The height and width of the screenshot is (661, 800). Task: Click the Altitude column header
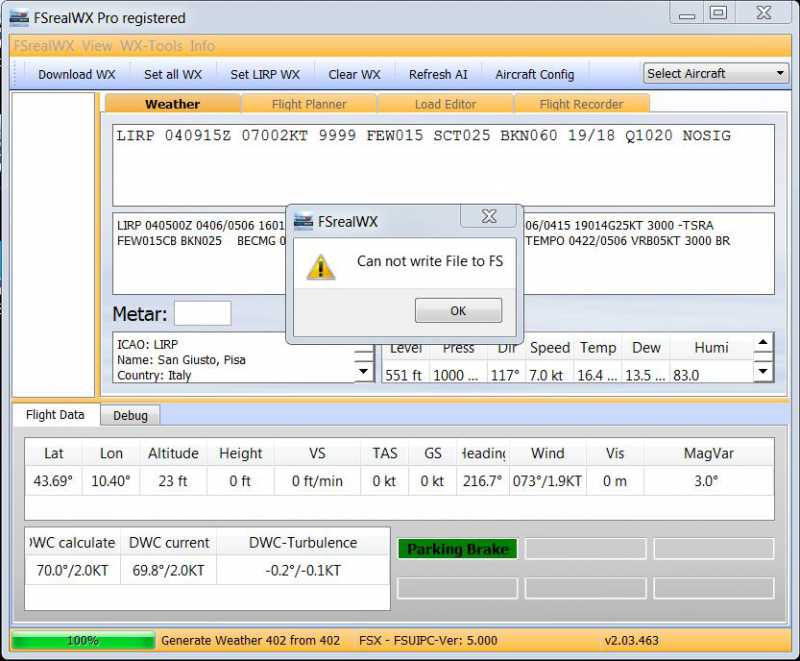[x=173, y=453]
